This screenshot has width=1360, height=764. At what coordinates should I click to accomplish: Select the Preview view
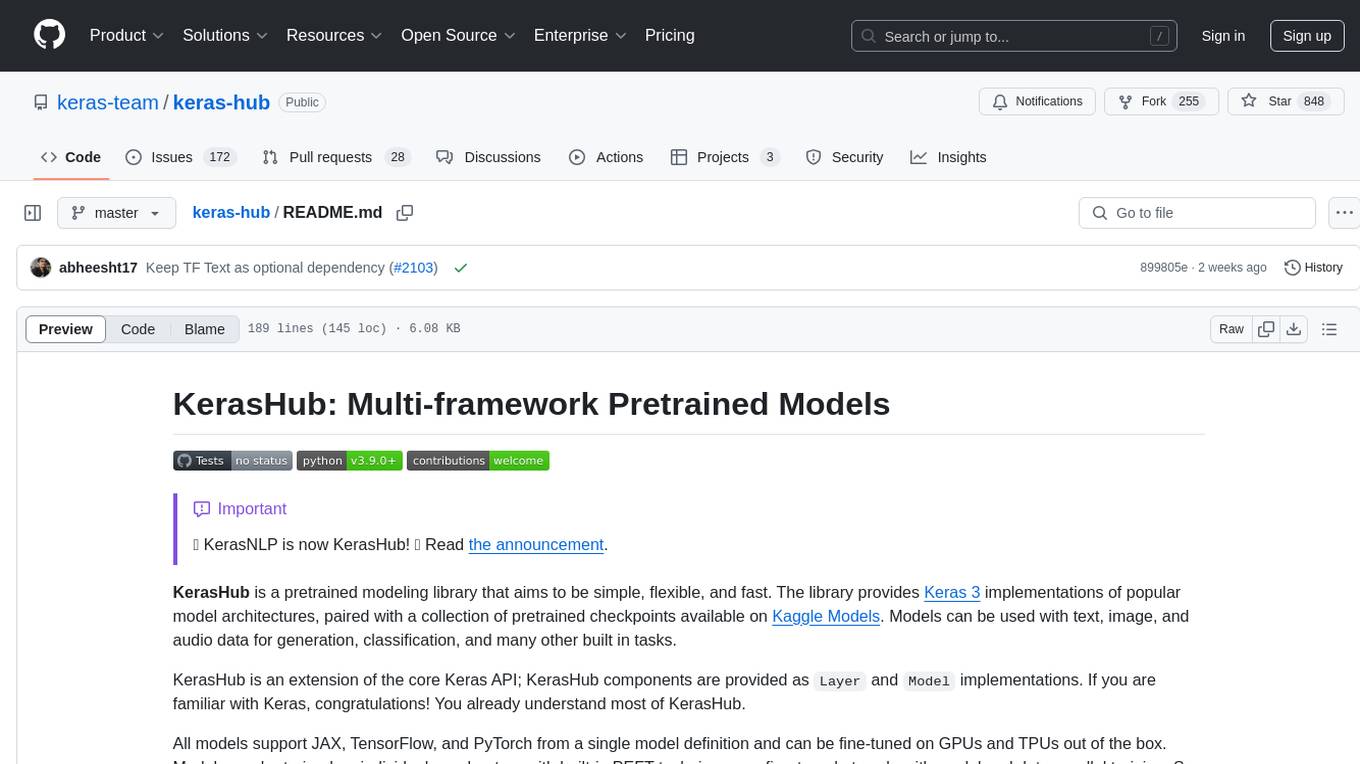tap(66, 329)
